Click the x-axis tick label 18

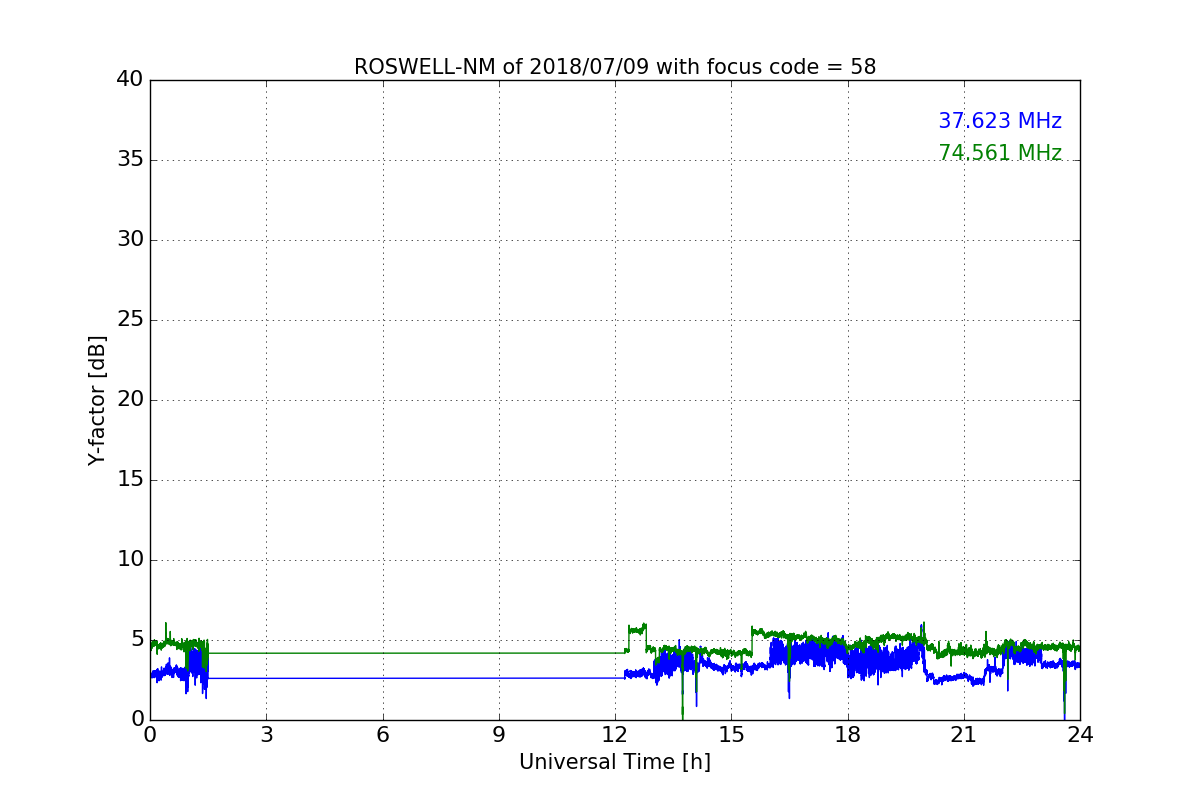(848, 735)
